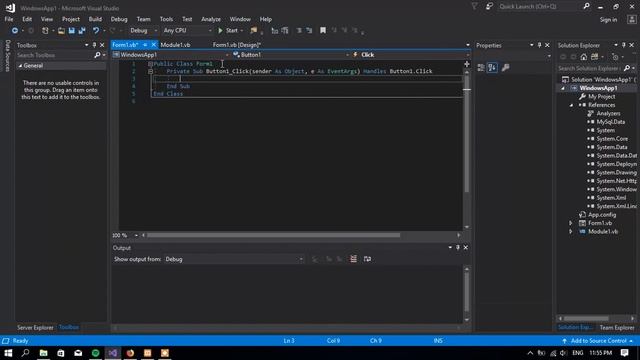Open the Analyze menu
This screenshot has width=640, height=360.
pos(211,19)
